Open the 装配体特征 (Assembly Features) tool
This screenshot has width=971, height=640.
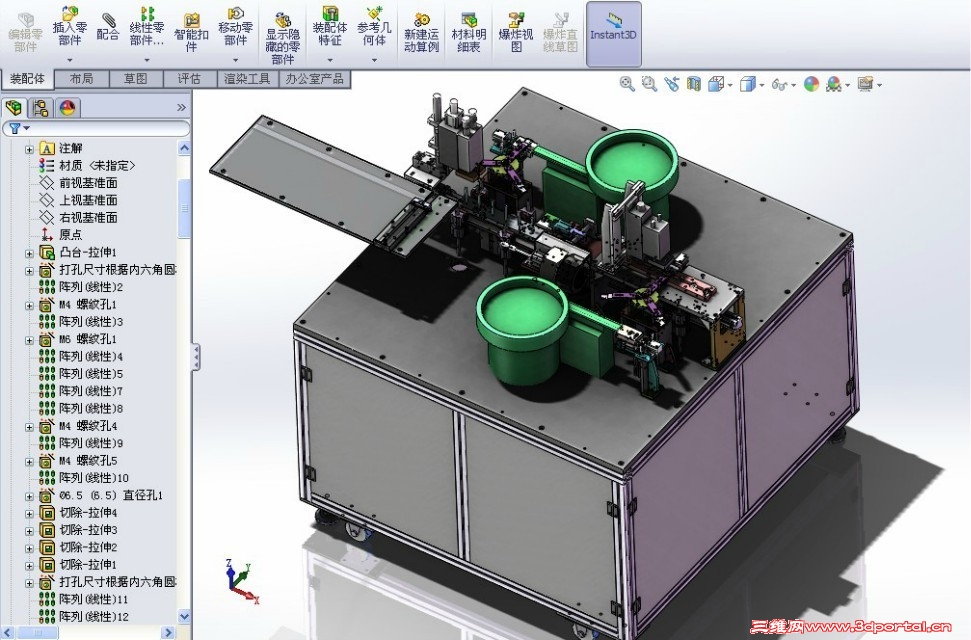[x=330, y=26]
